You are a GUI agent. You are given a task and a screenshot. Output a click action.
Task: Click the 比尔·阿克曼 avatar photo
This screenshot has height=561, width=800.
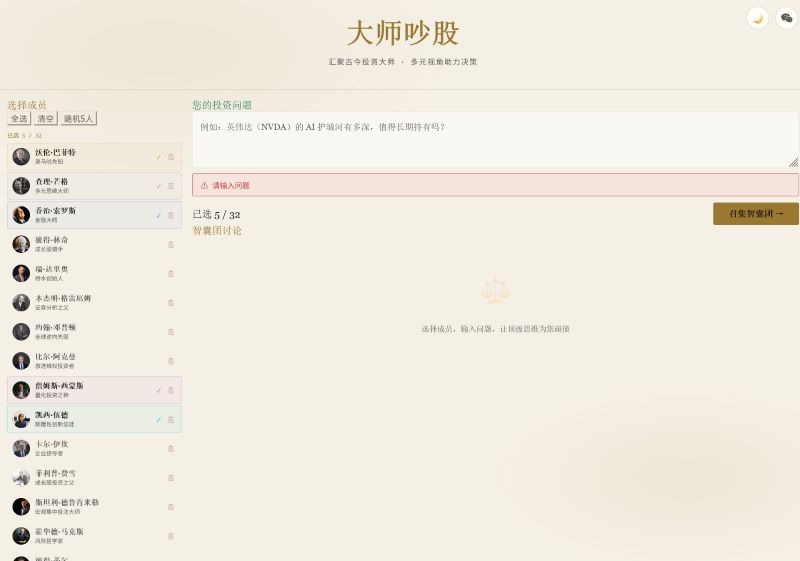pyautogui.click(x=21, y=361)
